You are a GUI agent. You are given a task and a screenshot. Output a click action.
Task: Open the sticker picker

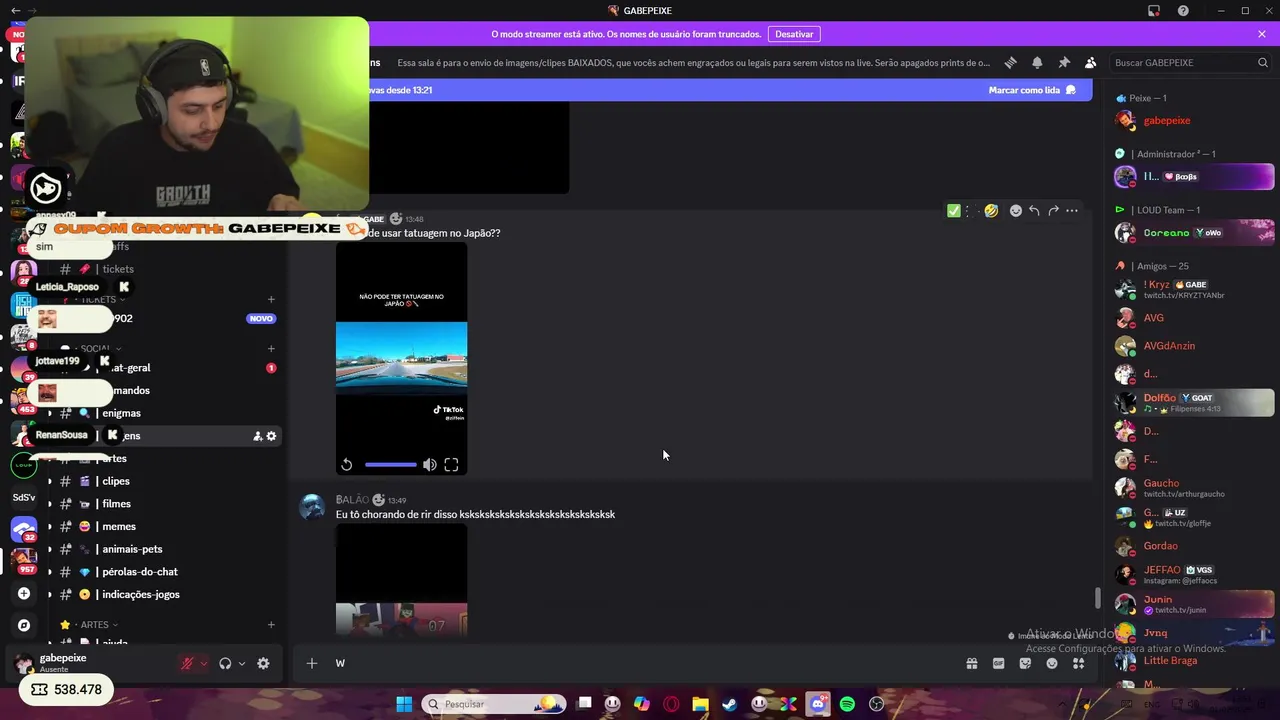(1025, 663)
